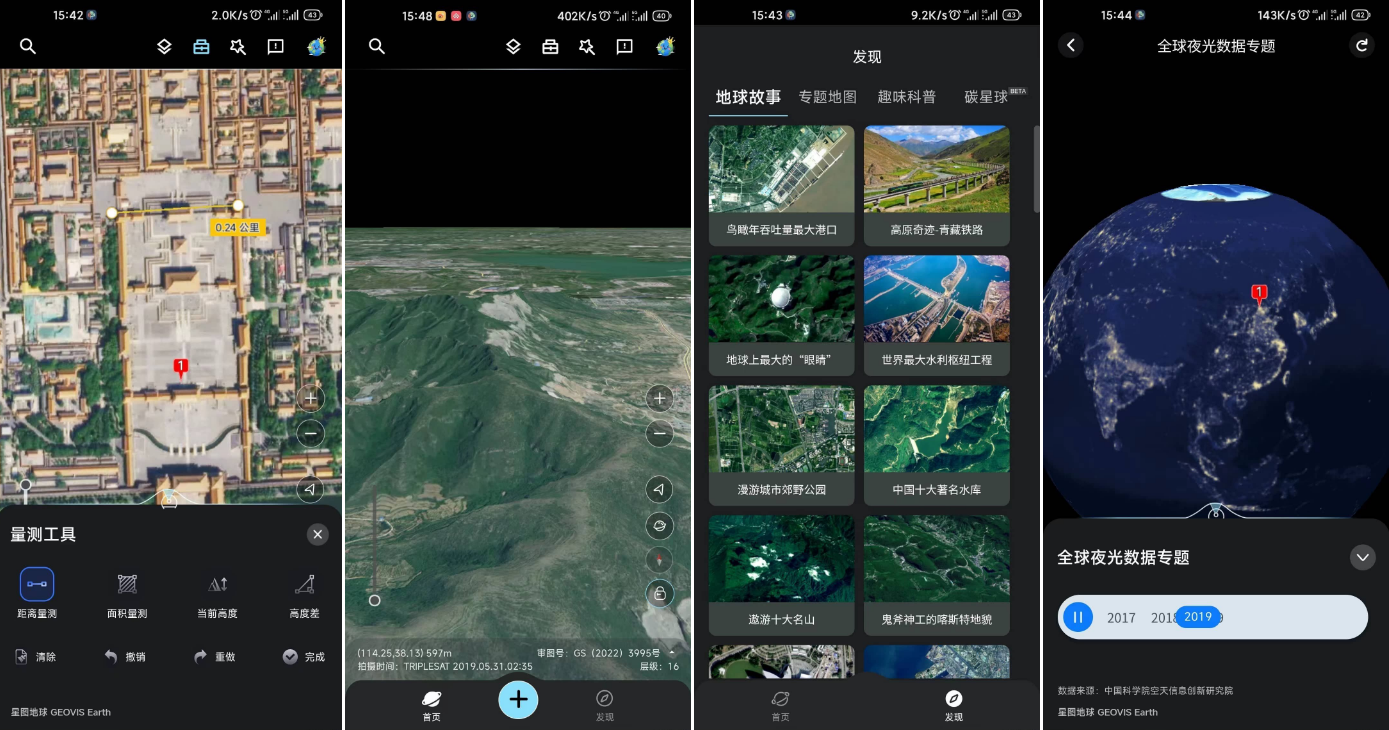1389x730 pixels.
Task: Open the 鸟瞰年吞吐量最大港口 story card
Action: pos(781,186)
